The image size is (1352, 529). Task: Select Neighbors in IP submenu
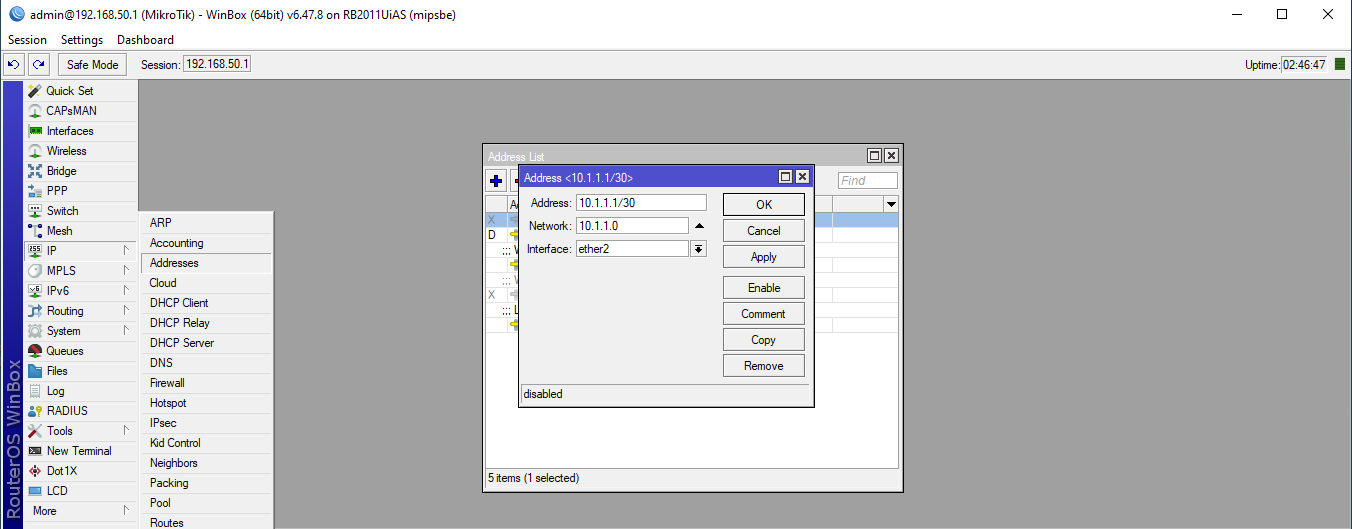click(x=206, y=463)
